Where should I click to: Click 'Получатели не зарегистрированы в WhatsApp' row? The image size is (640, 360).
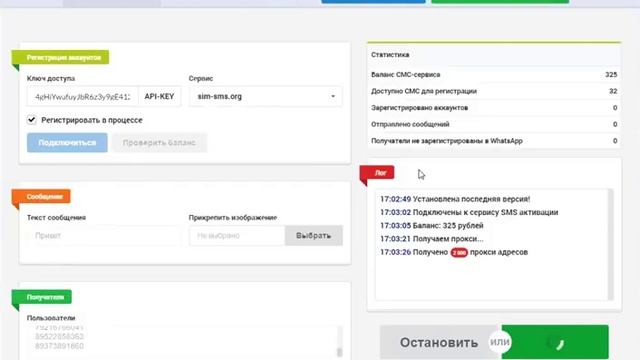click(x=494, y=141)
